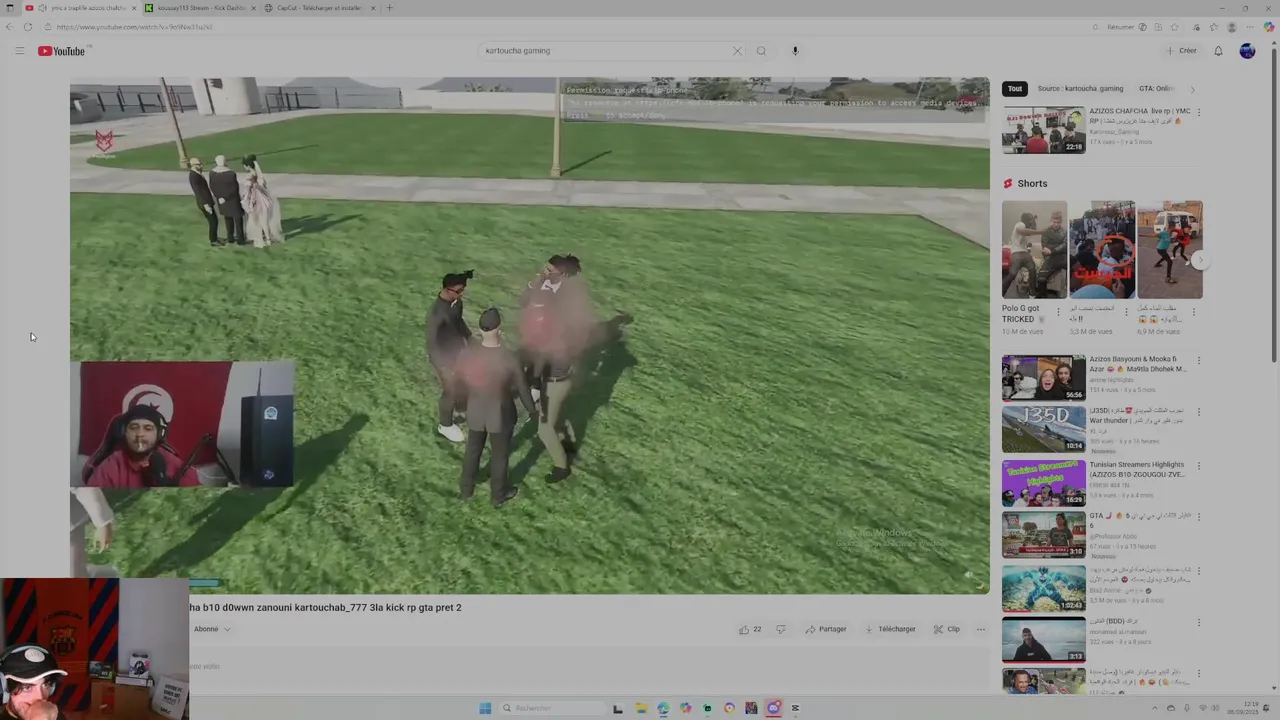Click the Partager button

[826, 629]
